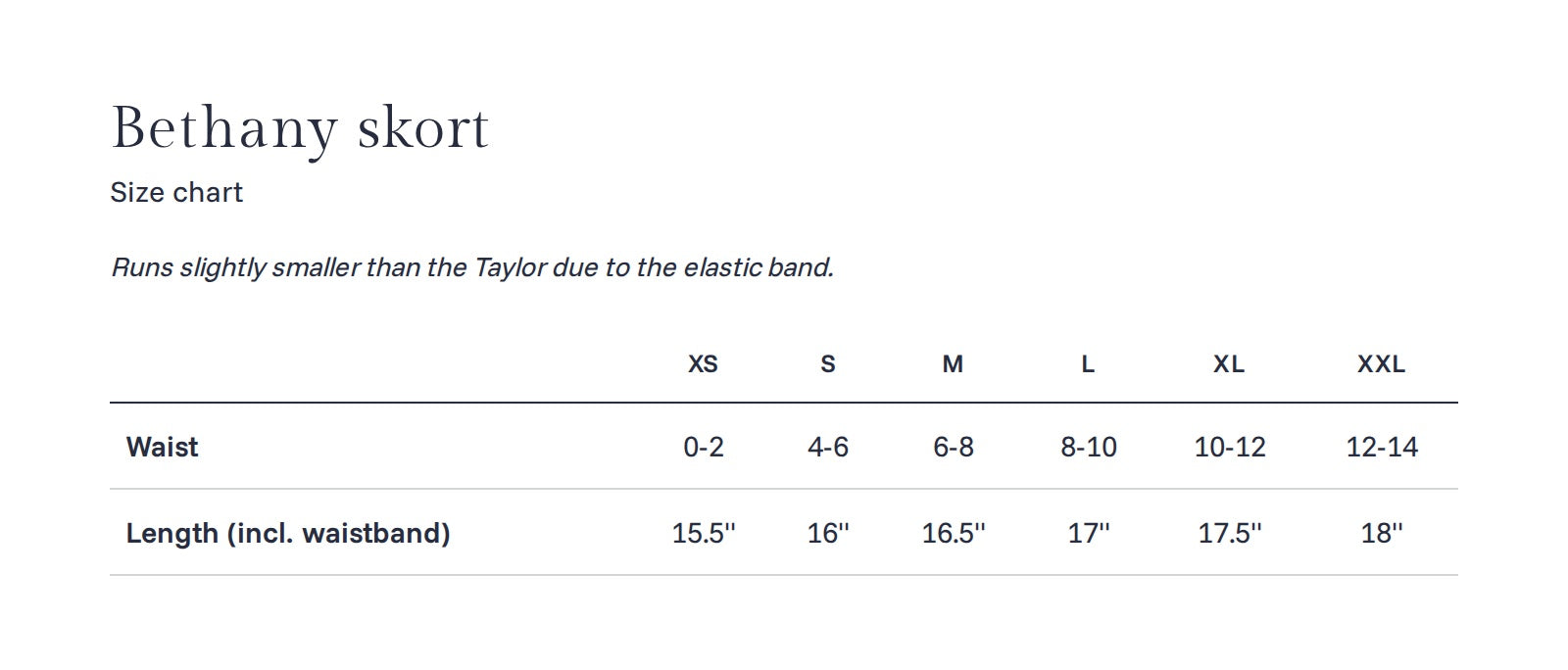
Task: Select the S size column header
Action: [x=828, y=363]
